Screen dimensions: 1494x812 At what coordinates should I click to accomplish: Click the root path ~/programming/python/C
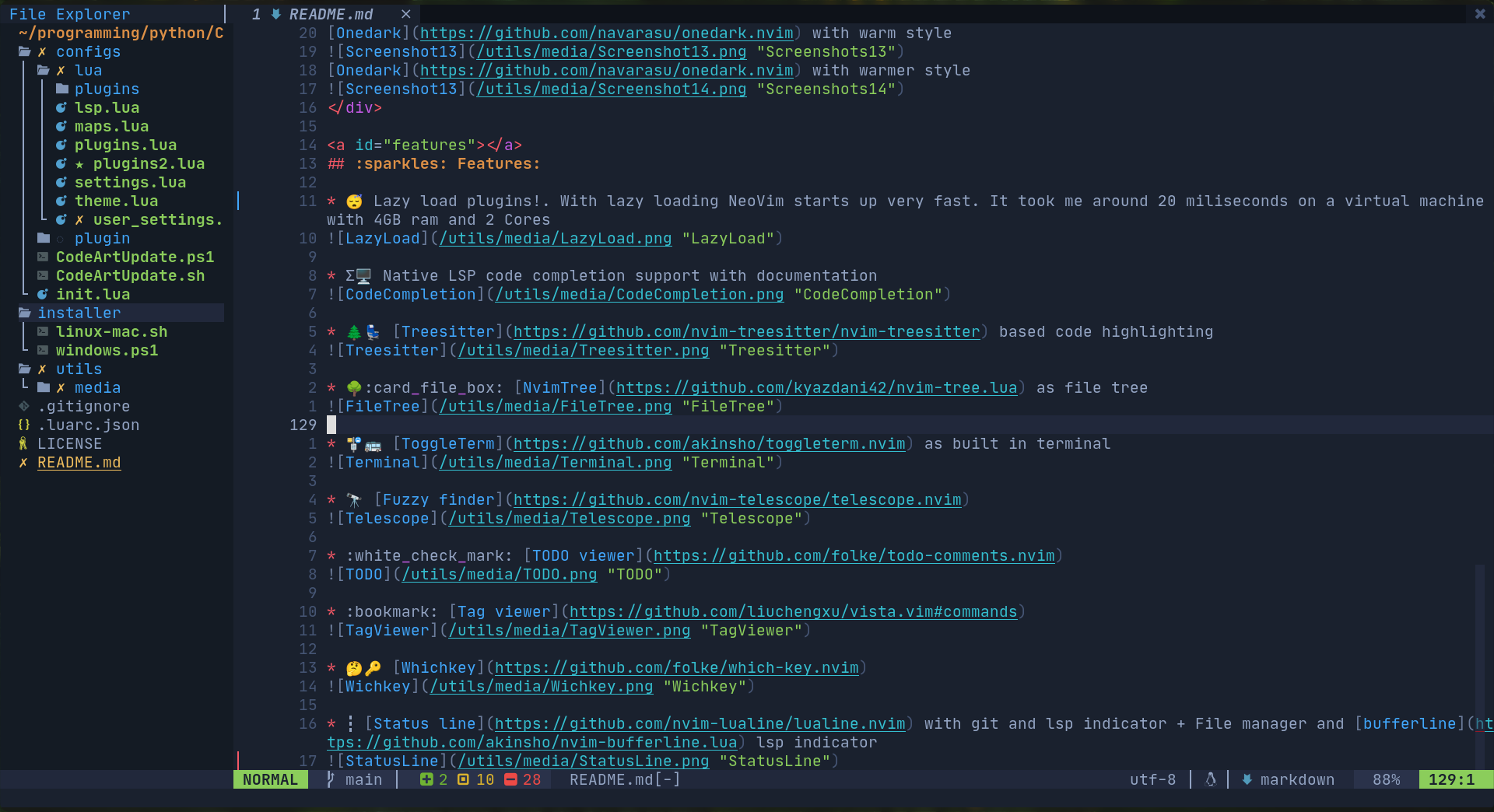[x=121, y=33]
